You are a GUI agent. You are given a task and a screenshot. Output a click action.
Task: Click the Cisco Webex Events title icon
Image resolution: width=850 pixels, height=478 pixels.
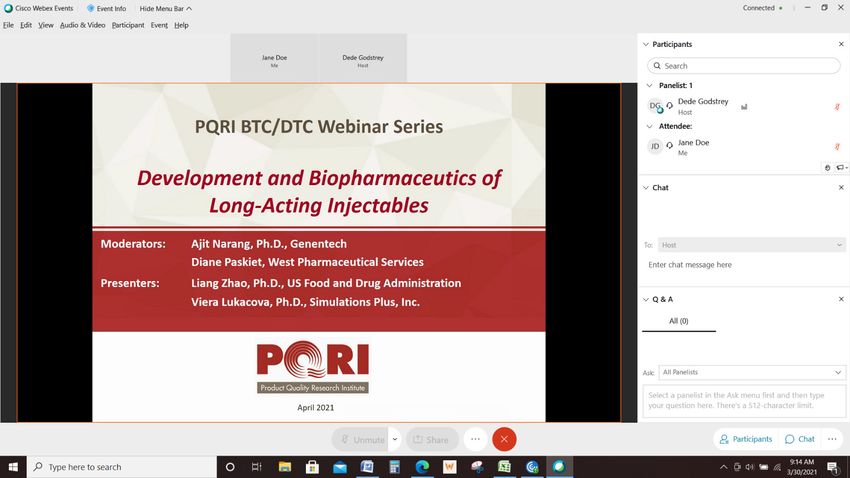[8, 8]
